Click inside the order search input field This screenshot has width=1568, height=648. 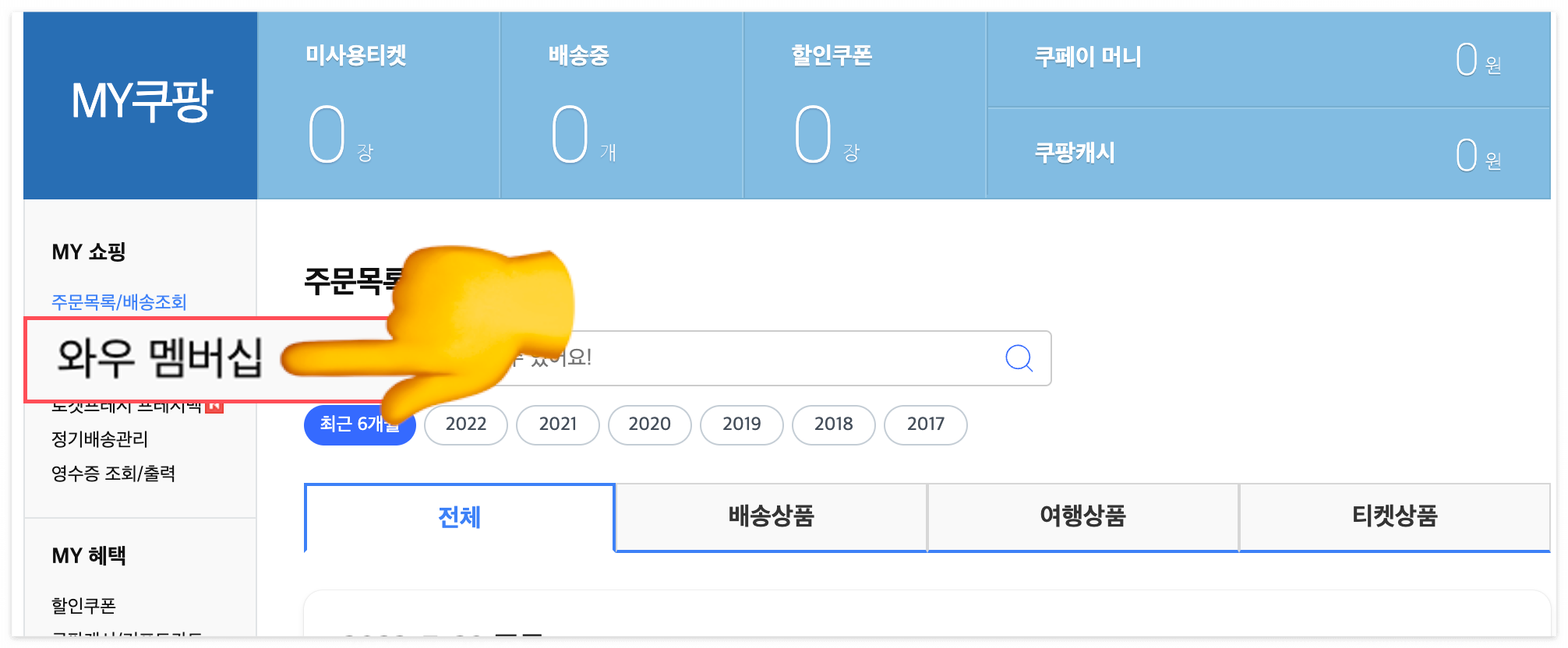(740, 357)
